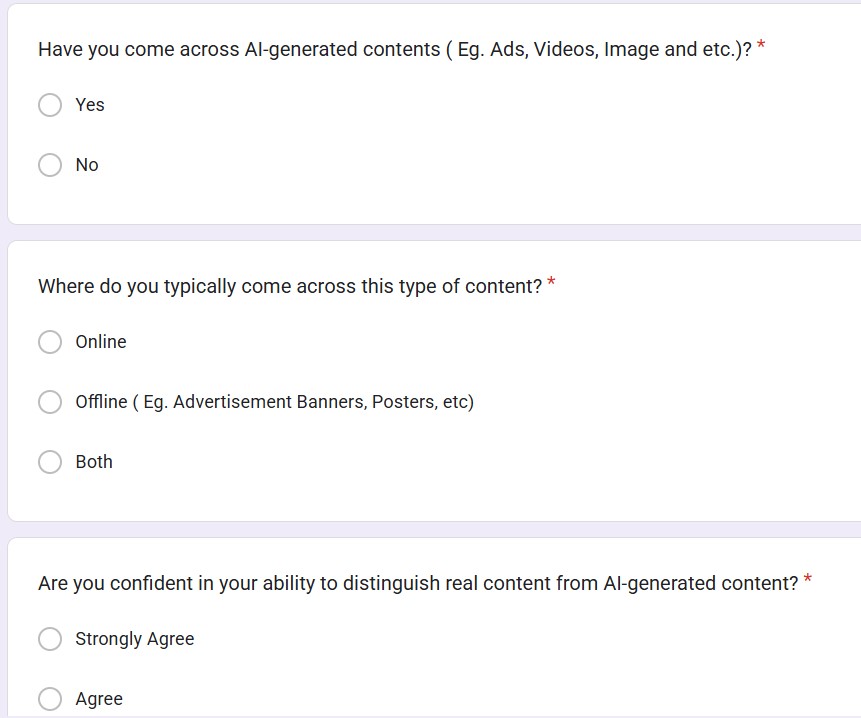This screenshot has height=718, width=861.
Task: Click the 'Online' option label
Action: tap(101, 342)
